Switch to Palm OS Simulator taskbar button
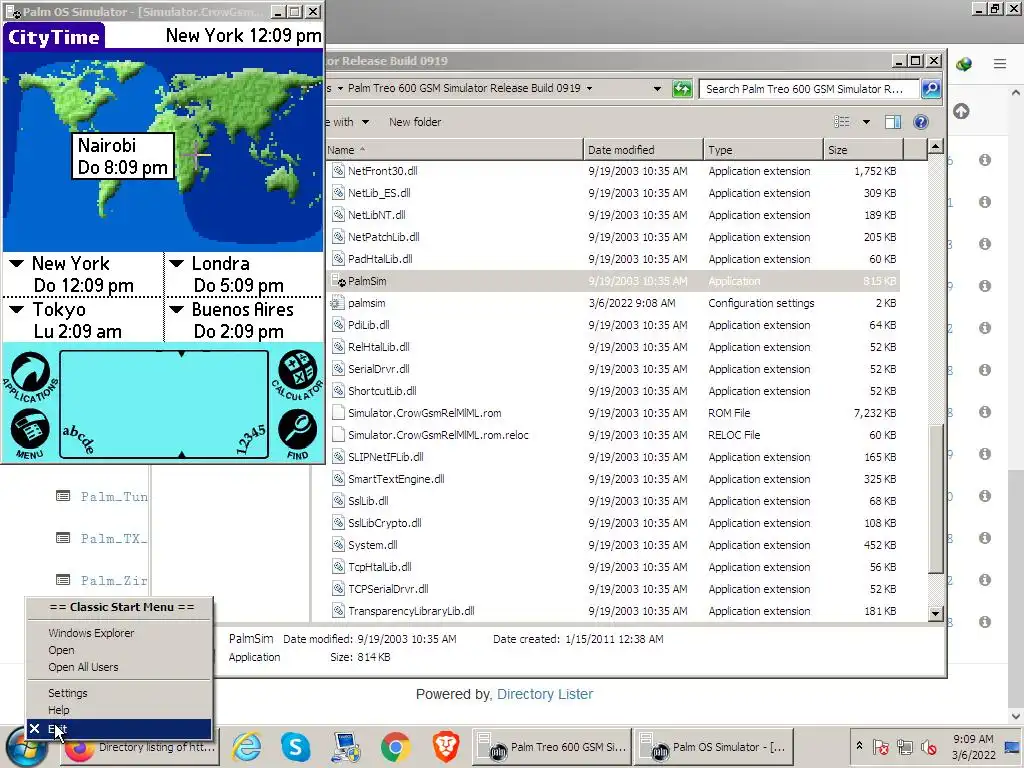This screenshot has height=768, width=1024. click(x=714, y=747)
